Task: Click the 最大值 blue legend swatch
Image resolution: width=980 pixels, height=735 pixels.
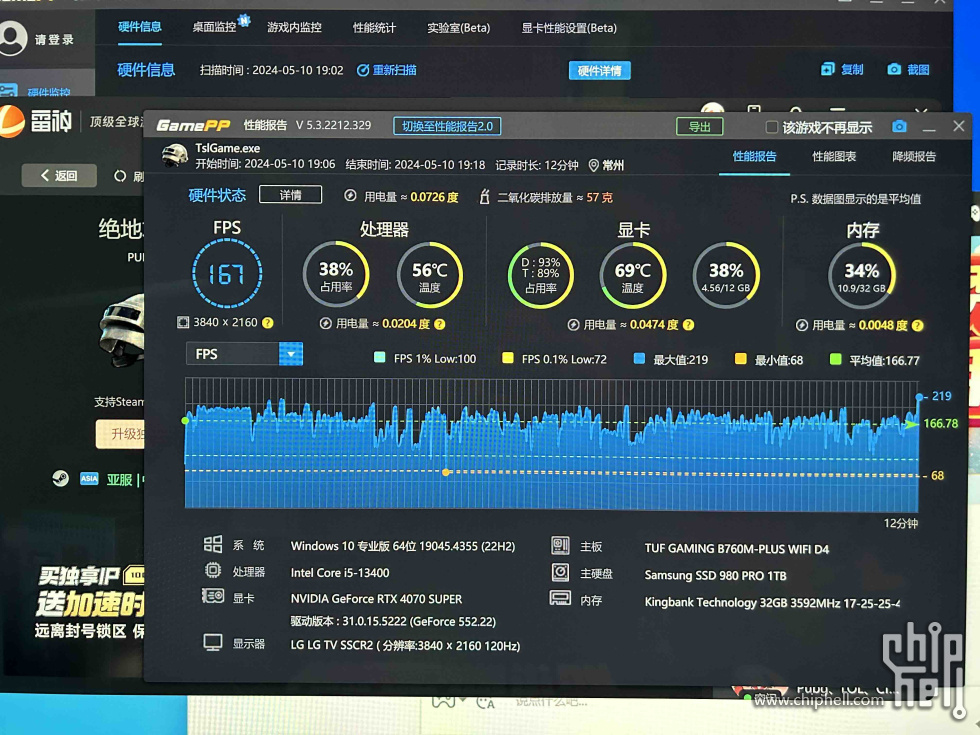Action: [x=639, y=359]
